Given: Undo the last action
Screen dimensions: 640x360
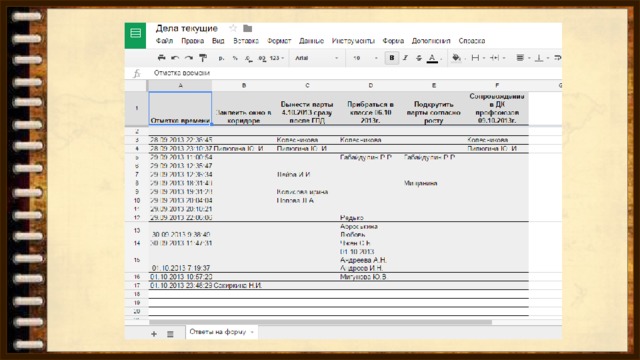Looking at the screenshot, I should 175,58.
